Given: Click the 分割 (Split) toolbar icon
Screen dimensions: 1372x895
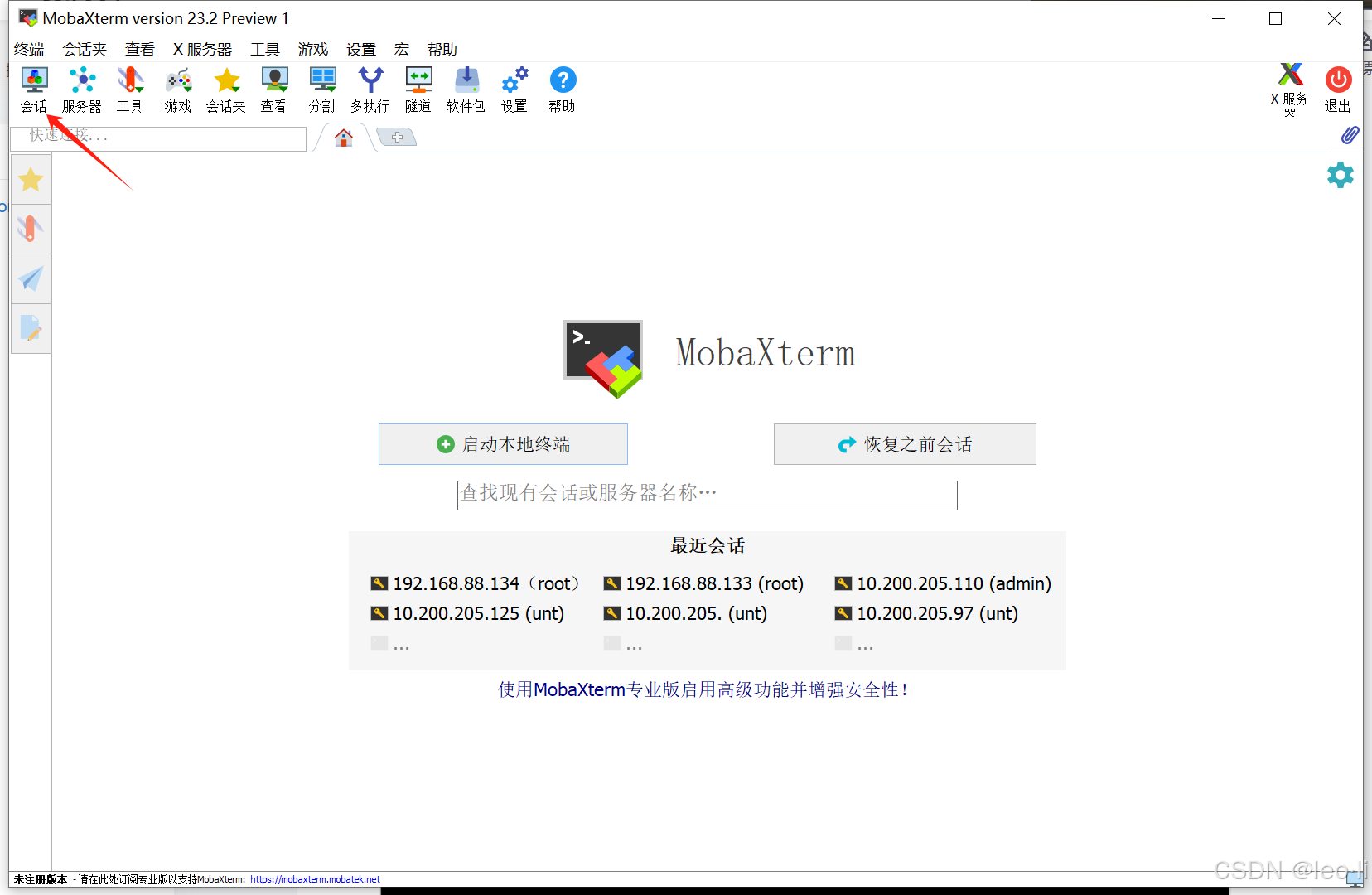Looking at the screenshot, I should pos(322,89).
